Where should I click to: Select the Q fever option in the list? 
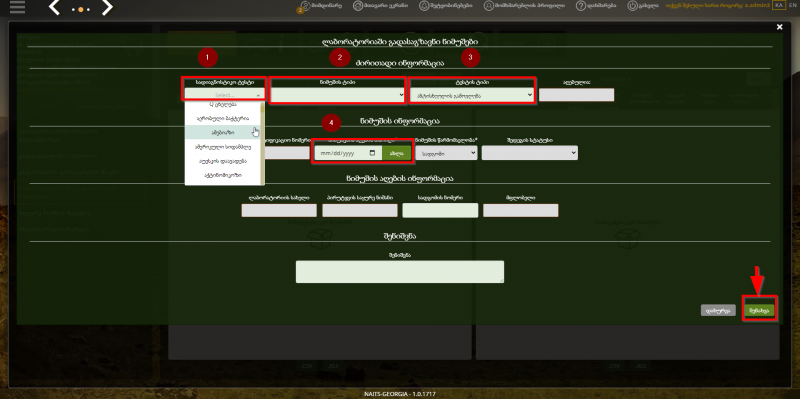[x=222, y=105]
